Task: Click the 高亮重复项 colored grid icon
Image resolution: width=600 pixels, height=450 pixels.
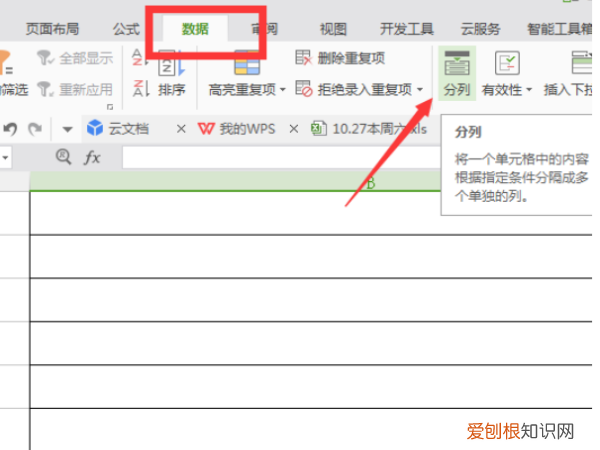Action: [x=247, y=63]
